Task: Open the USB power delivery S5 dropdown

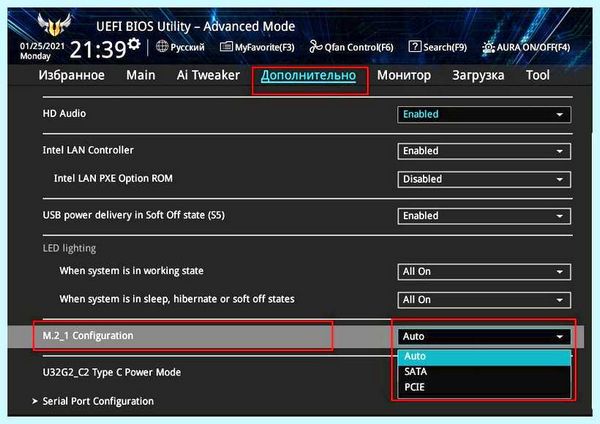Action: pyautogui.click(x=484, y=216)
